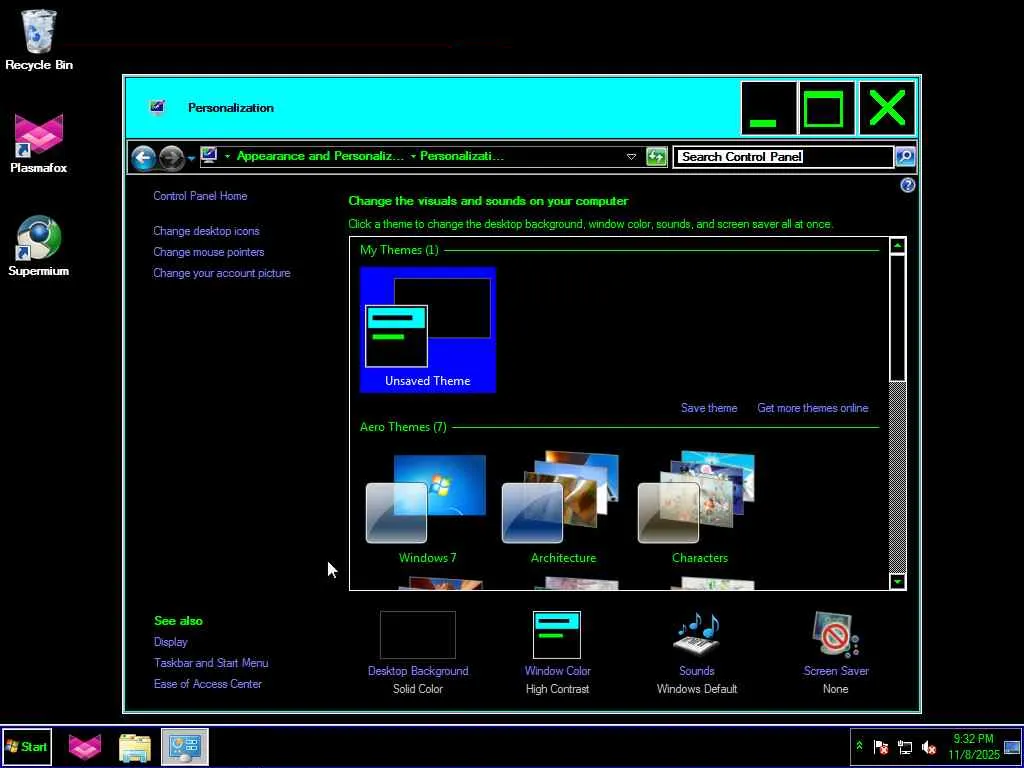The width and height of the screenshot is (1024, 768).
Task: Click the muted volume tray icon
Action: click(x=928, y=747)
